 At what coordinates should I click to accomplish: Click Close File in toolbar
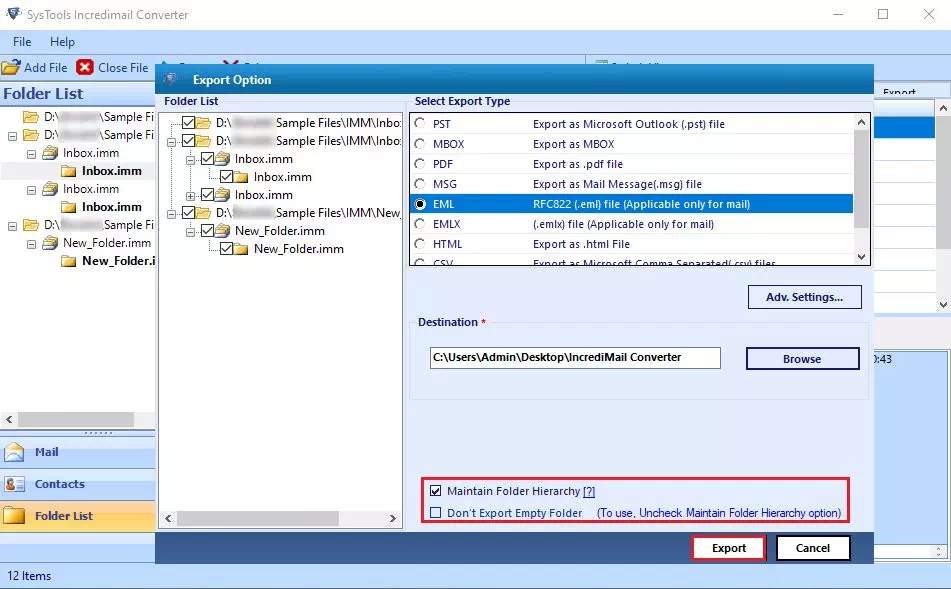(x=113, y=67)
